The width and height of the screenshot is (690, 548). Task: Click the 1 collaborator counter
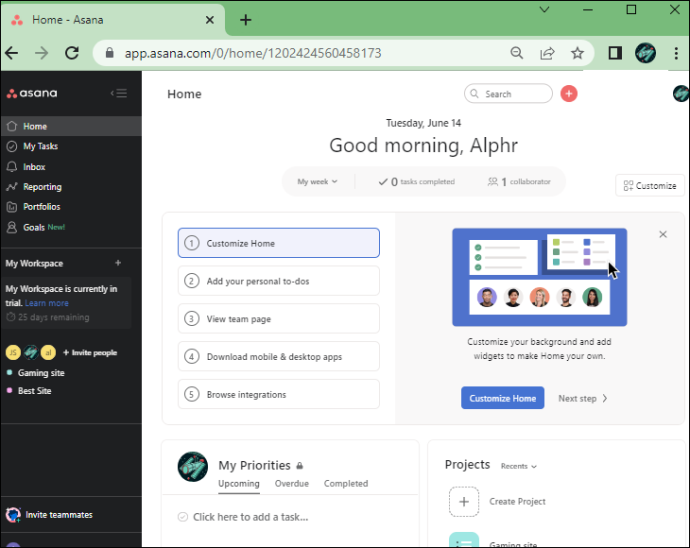(x=519, y=181)
